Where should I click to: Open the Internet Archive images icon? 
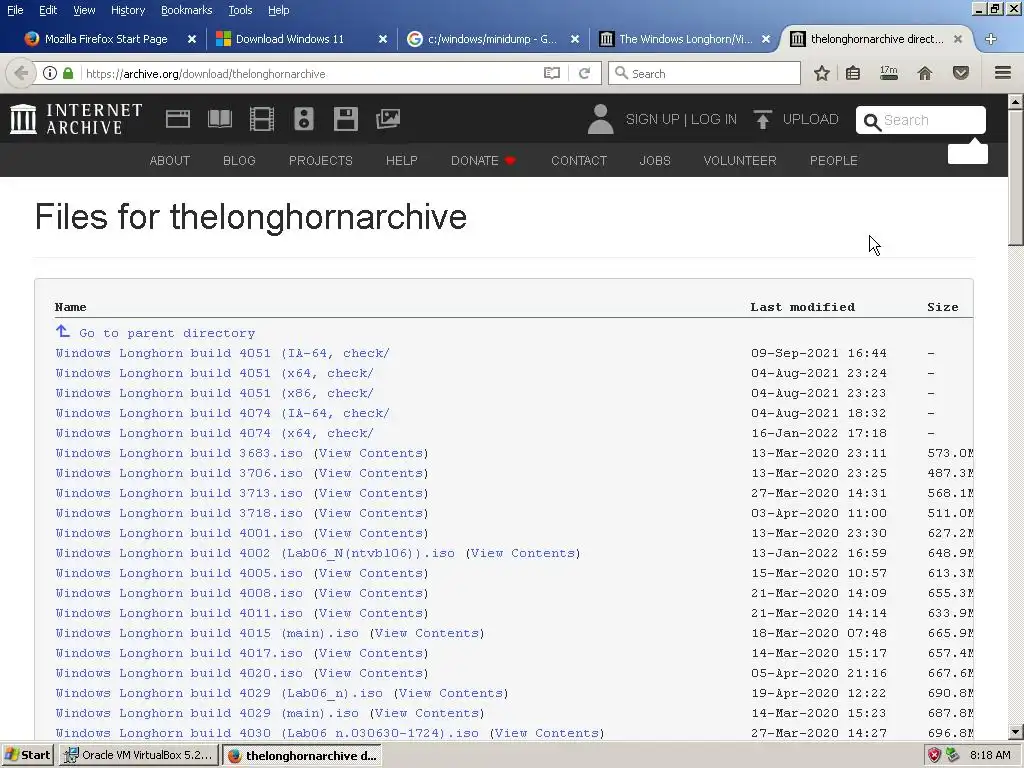[388, 119]
